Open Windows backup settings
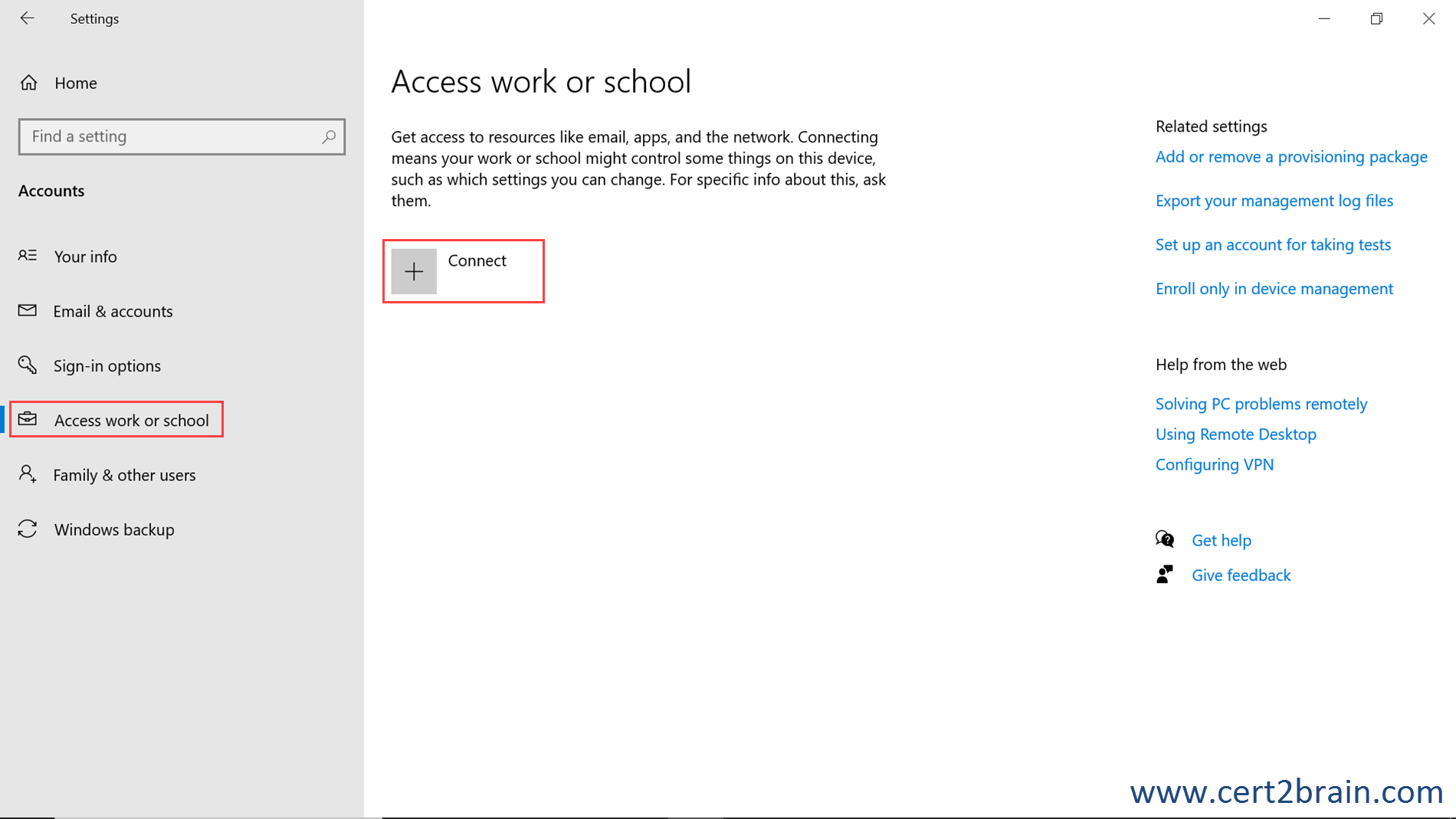This screenshot has width=1456, height=819. pos(114,529)
